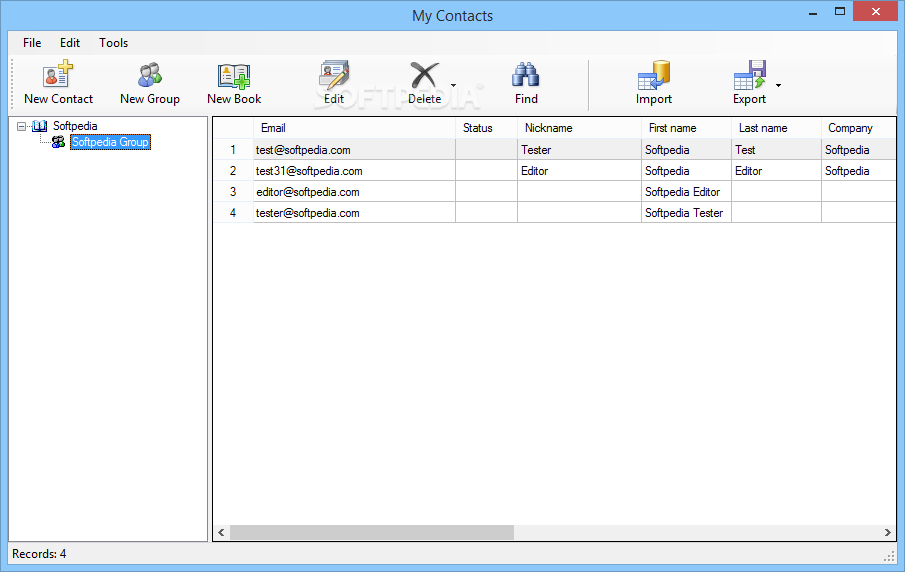Click Softpedia company cell in row 1
The image size is (905, 572).
pos(859,149)
